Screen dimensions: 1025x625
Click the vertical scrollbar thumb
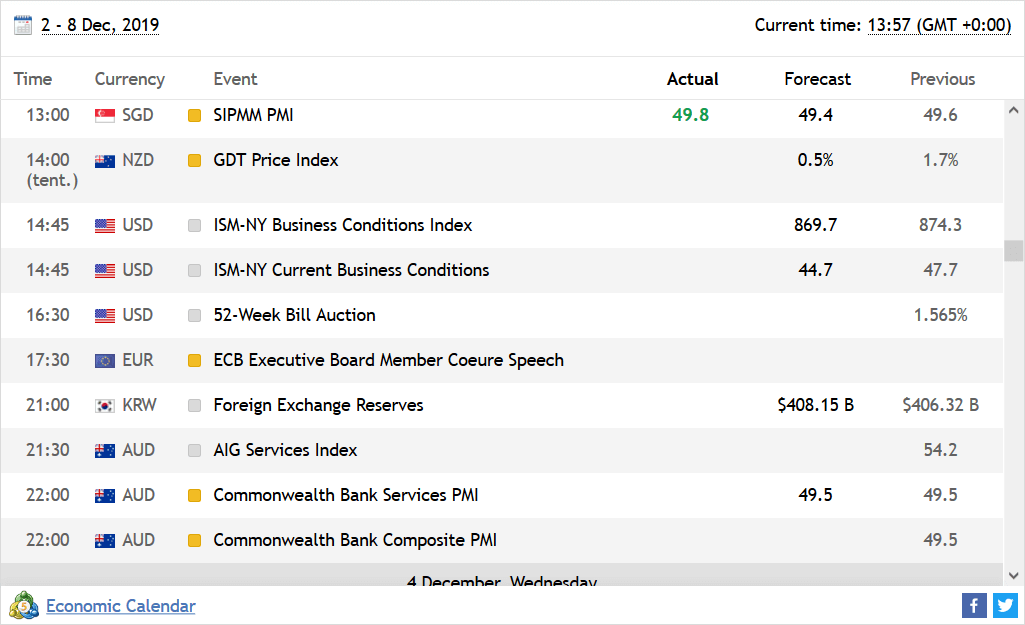[x=1014, y=250]
